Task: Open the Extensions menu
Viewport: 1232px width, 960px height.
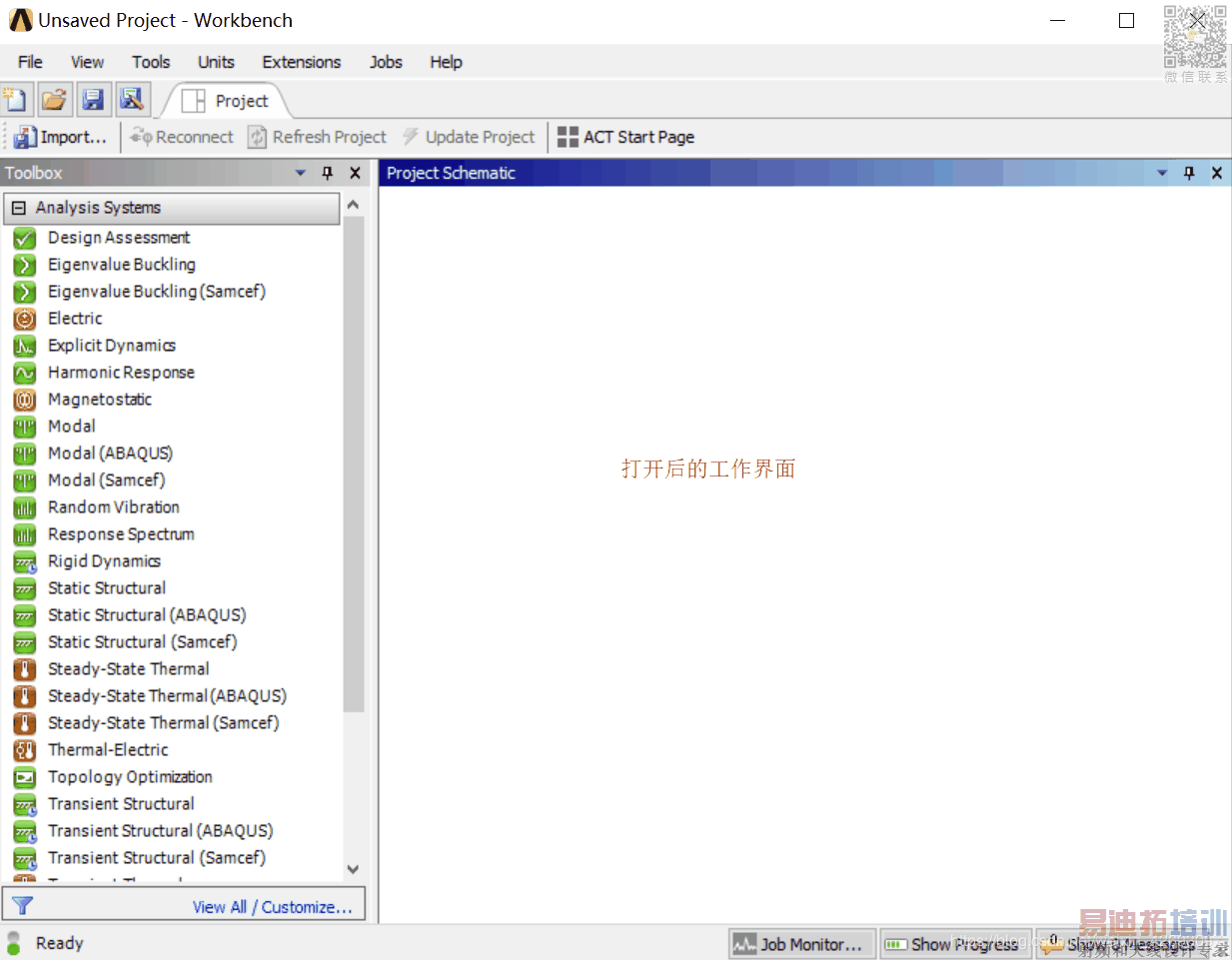Action: 302,62
